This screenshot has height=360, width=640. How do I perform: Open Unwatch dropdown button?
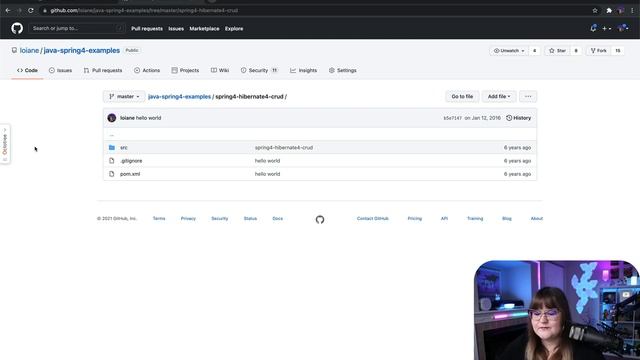509,51
